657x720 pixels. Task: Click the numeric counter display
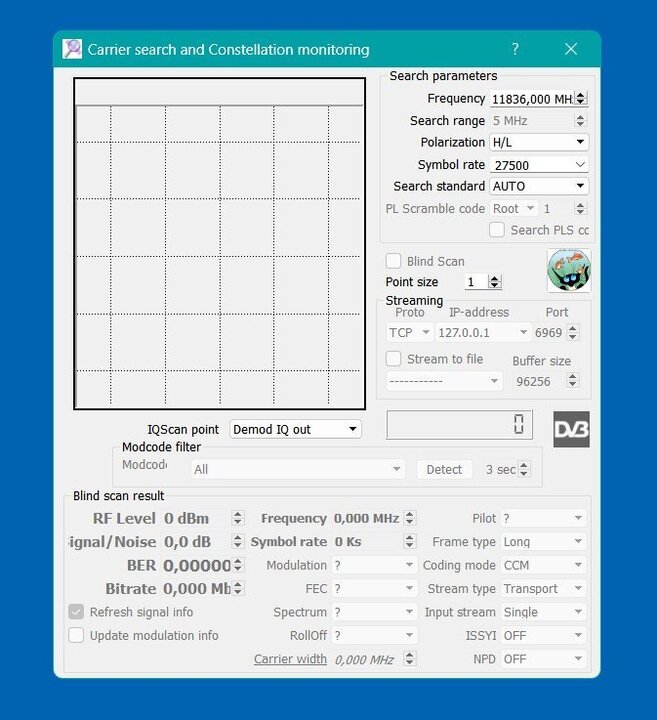(x=459, y=425)
